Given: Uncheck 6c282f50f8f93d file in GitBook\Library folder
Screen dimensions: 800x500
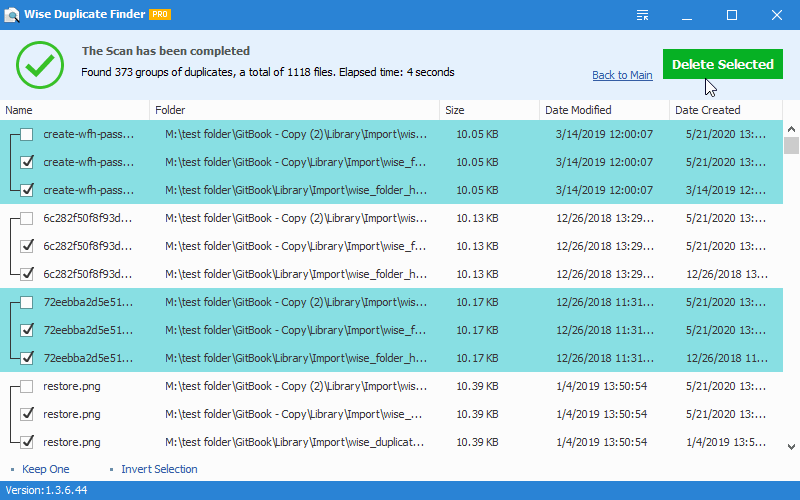Looking at the screenshot, I should [x=27, y=274].
